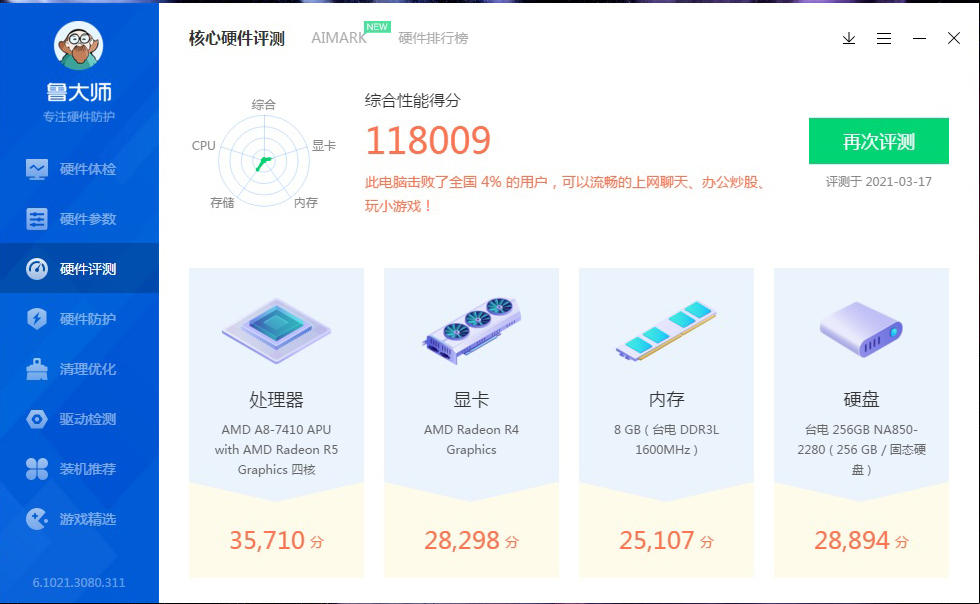Click the download arrow icon at top right
Viewport: 980px width, 604px height.
point(848,38)
